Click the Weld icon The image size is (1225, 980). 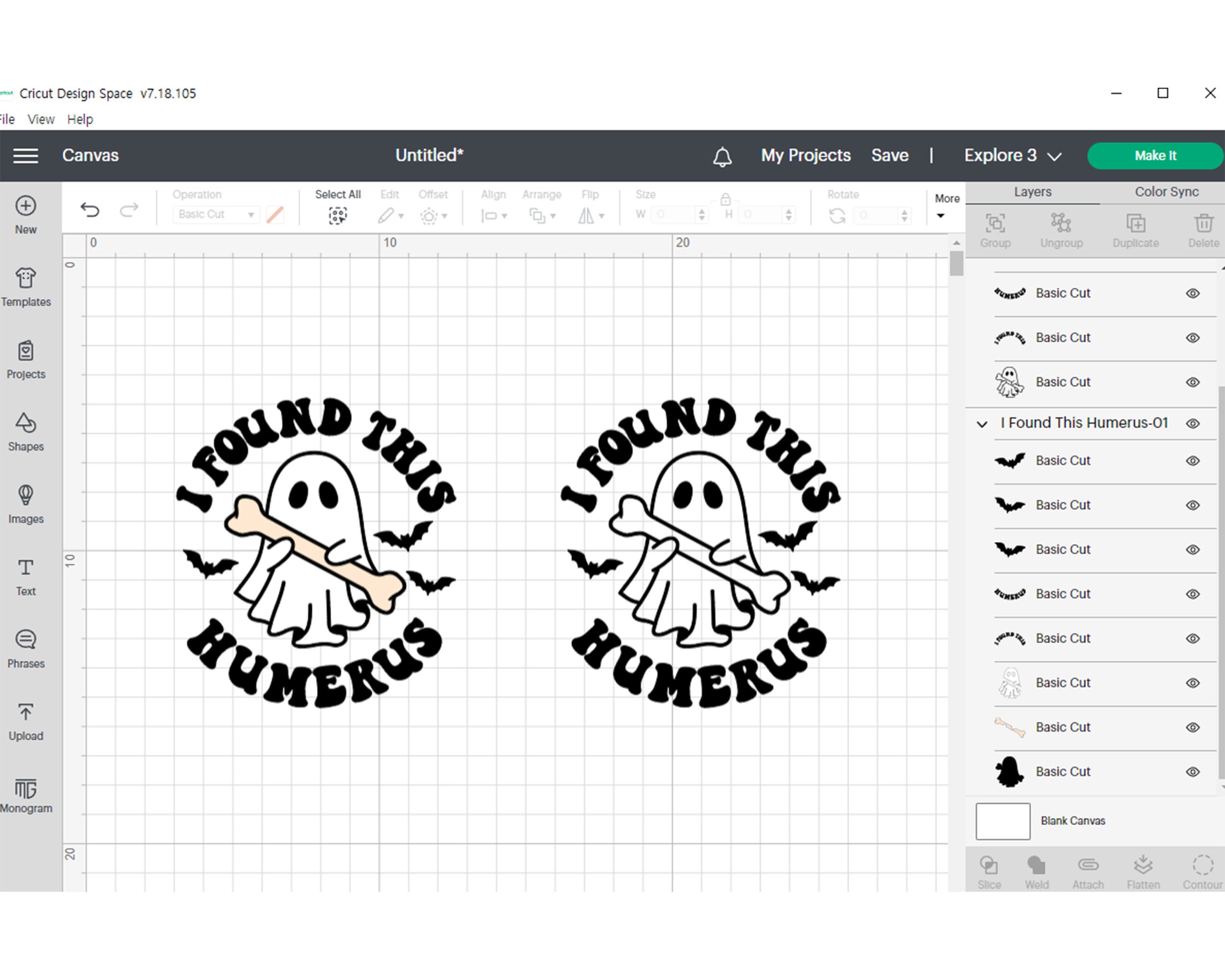pos(1037,867)
